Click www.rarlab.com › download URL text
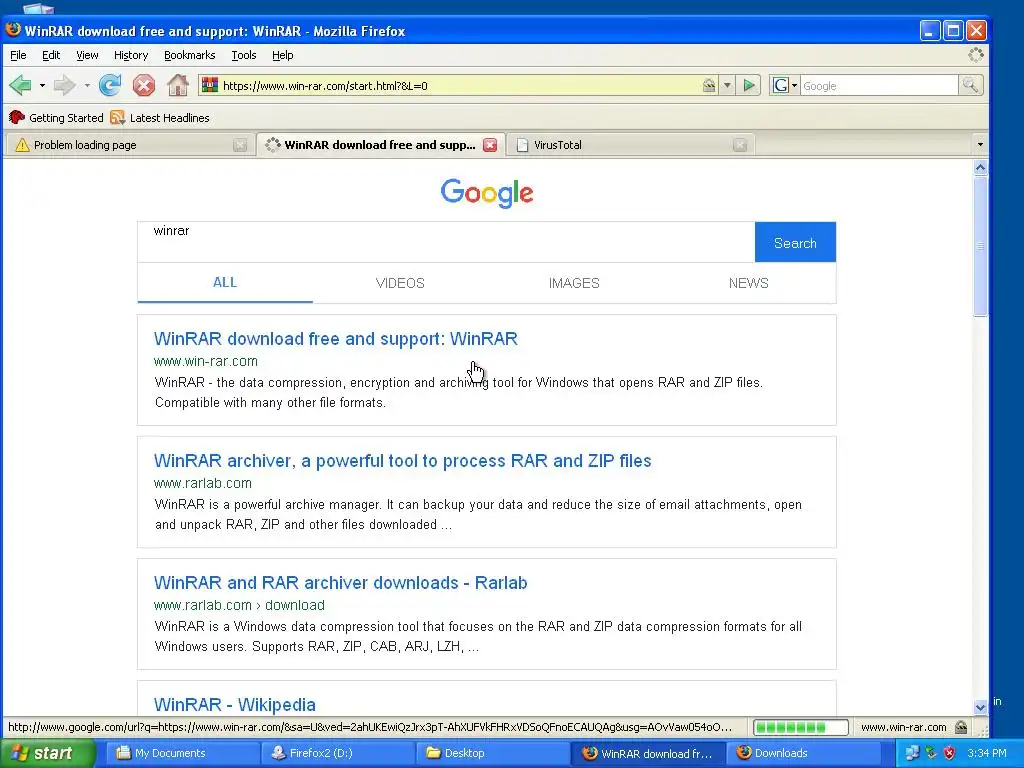The image size is (1024, 768). pyautogui.click(x=239, y=605)
